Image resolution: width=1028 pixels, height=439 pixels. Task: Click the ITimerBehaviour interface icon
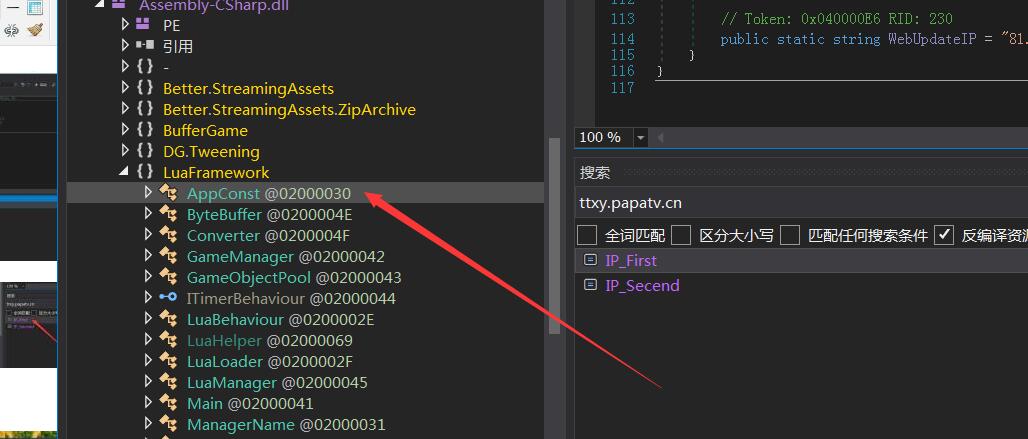coord(169,299)
